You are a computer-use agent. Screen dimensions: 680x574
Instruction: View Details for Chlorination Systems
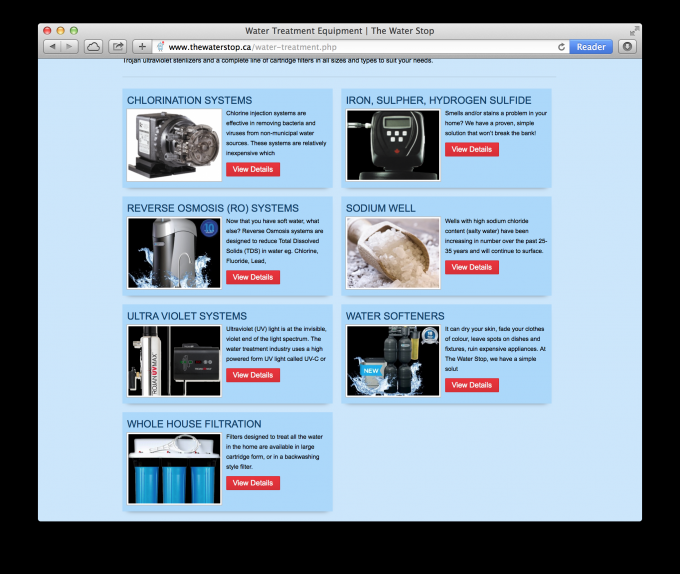(x=253, y=169)
